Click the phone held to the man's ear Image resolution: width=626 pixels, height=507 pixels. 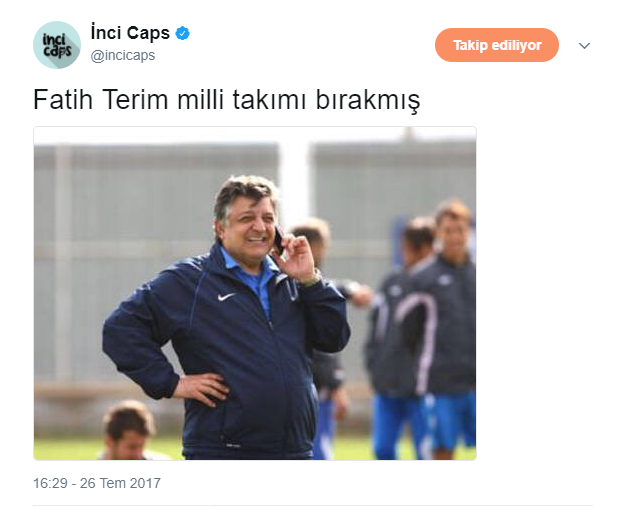(x=279, y=240)
